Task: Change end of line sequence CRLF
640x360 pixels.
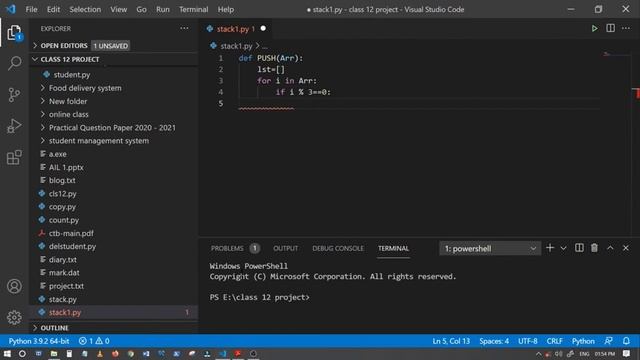Action: click(554, 341)
